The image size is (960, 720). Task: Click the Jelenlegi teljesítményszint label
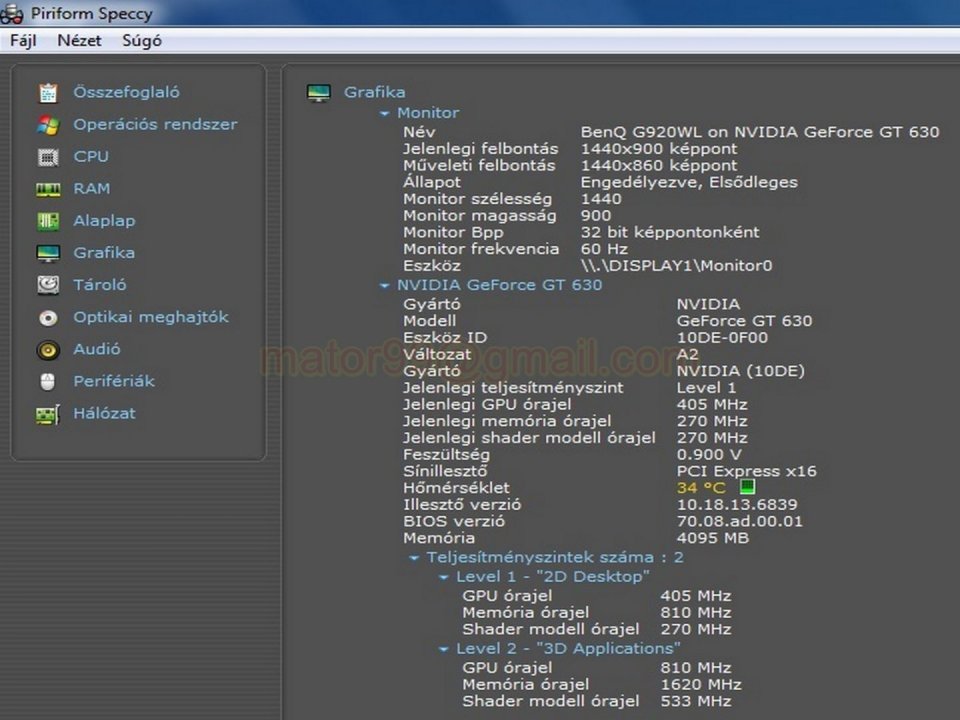[x=513, y=388]
